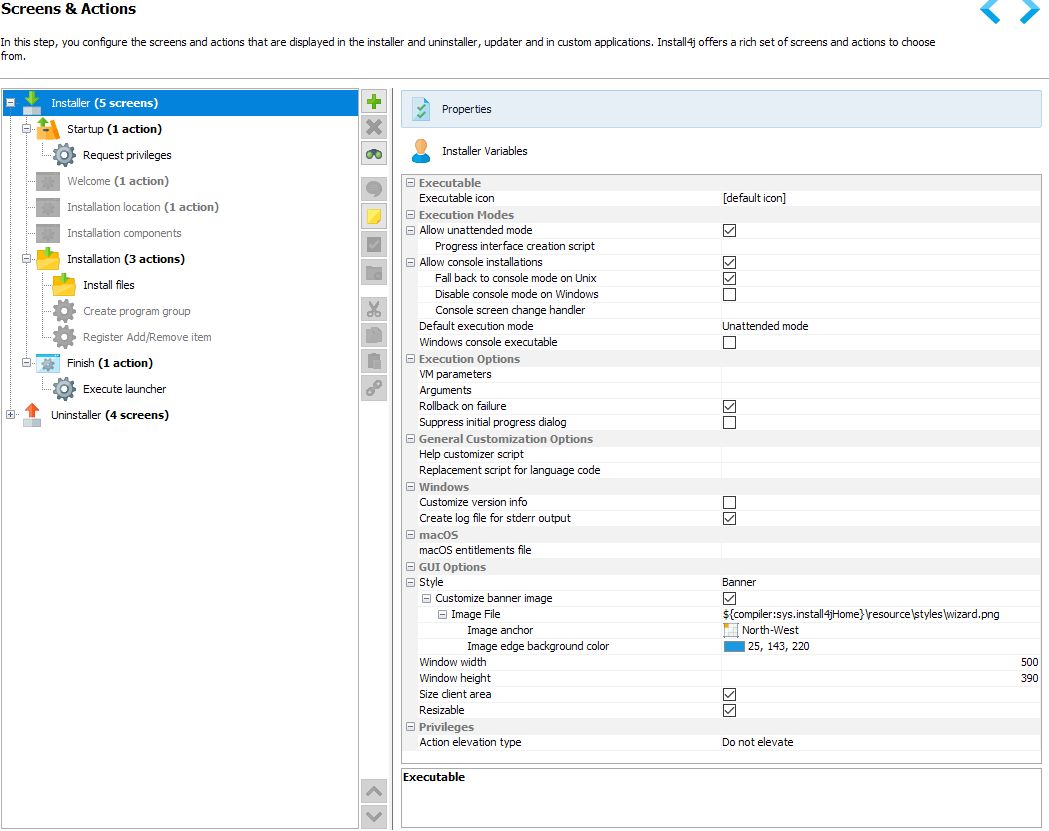The width and height of the screenshot is (1049, 831).
Task: Enable Disable console mode on Windows
Action: point(729,294)
